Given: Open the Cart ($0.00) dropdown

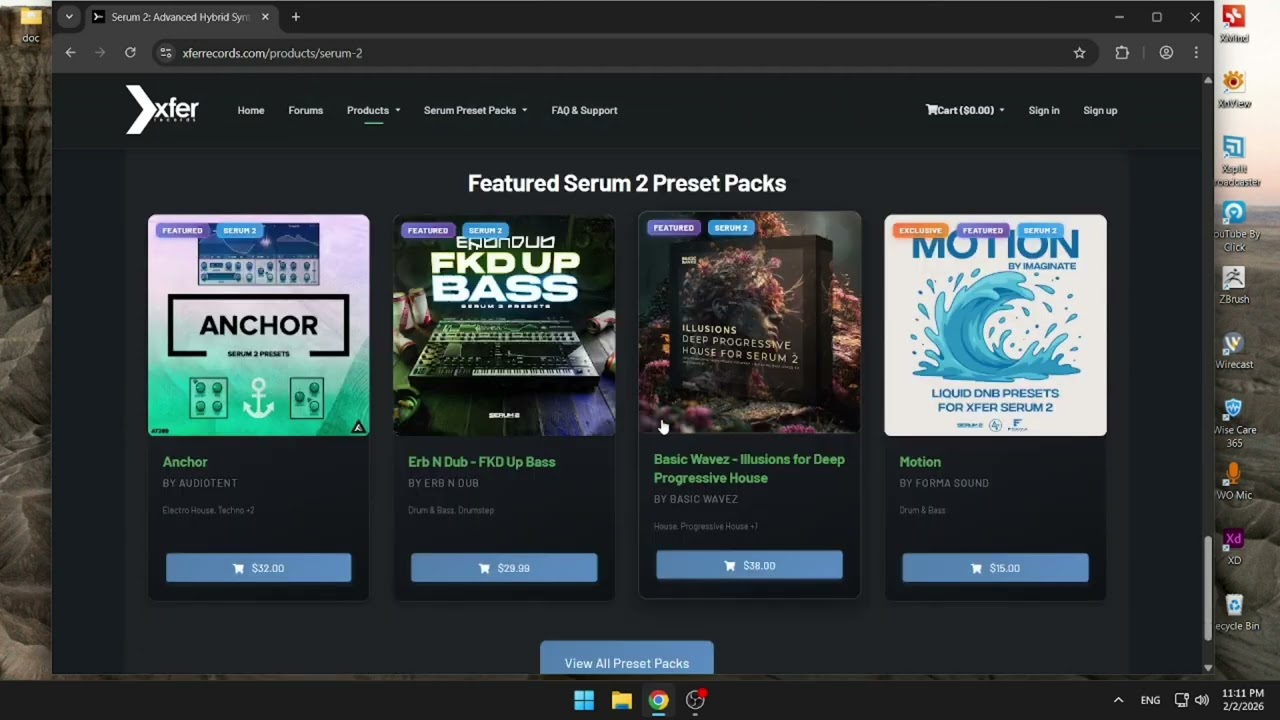Looking at the screenshot, I should pos(965,110).
